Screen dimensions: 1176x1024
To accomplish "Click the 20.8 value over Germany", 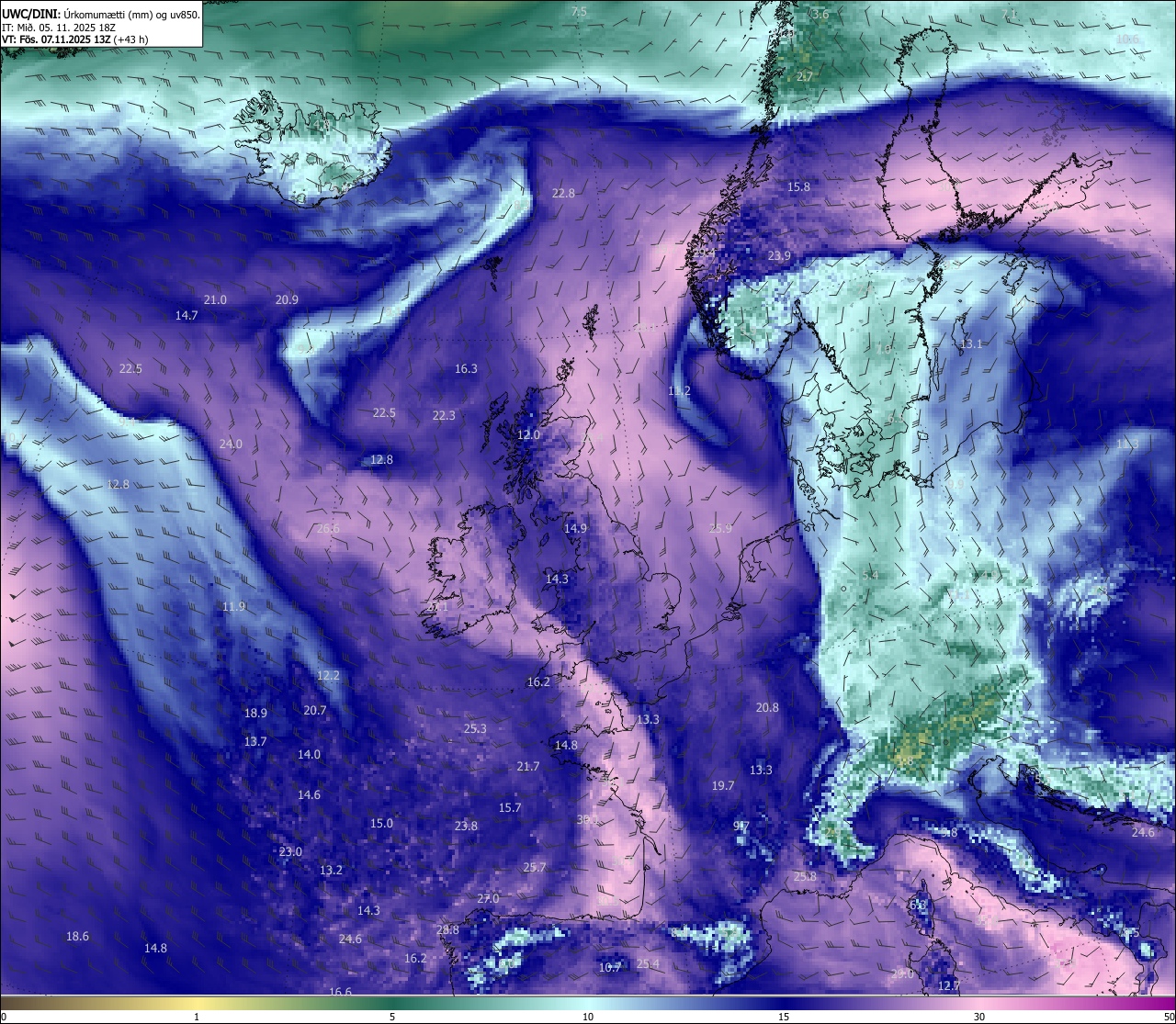I will 767,707.
